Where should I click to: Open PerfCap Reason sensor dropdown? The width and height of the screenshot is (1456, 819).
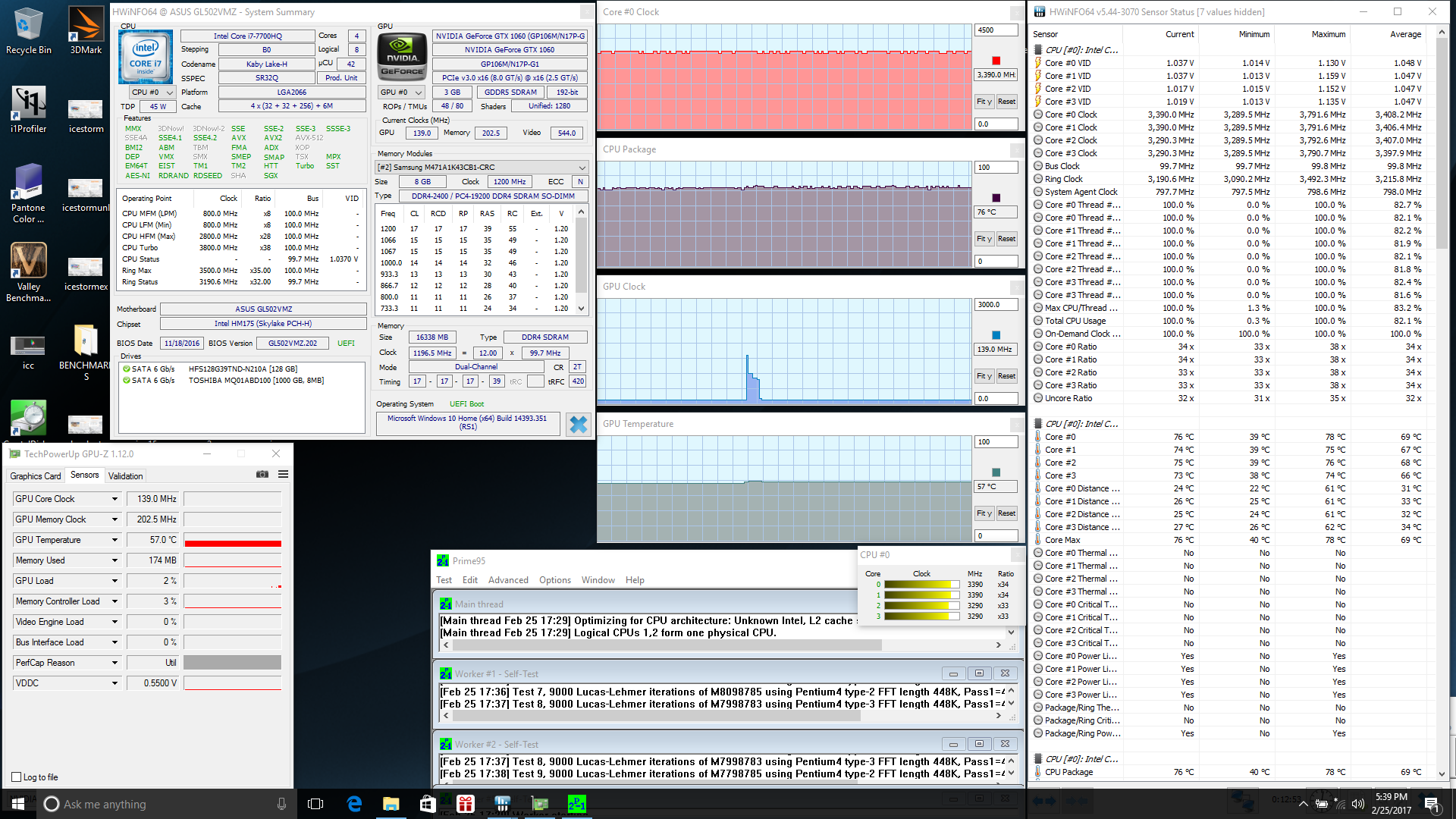(x=115, y=663)
